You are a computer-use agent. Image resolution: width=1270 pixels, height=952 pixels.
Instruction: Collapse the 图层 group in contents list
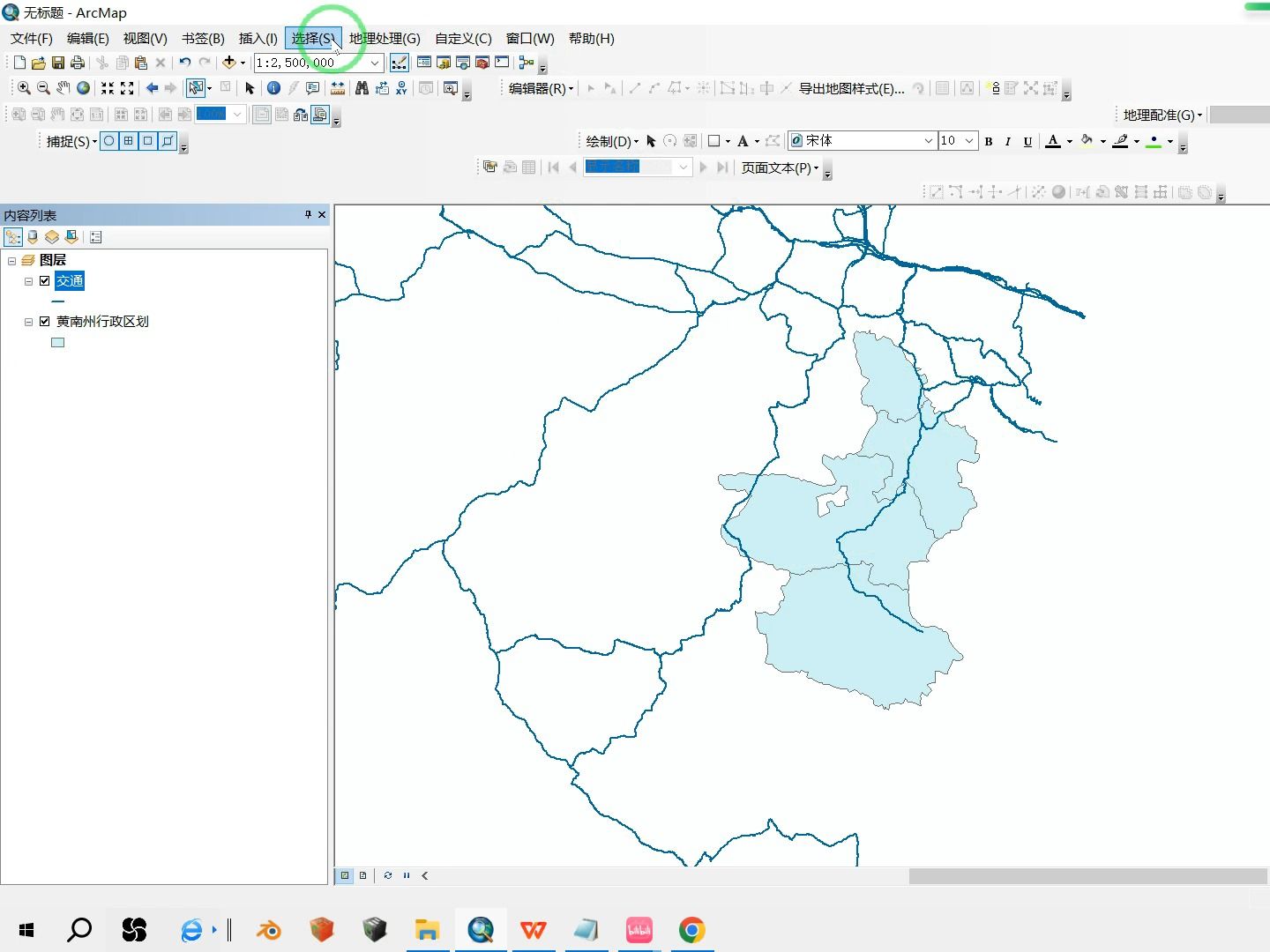(x=11, y=261)
